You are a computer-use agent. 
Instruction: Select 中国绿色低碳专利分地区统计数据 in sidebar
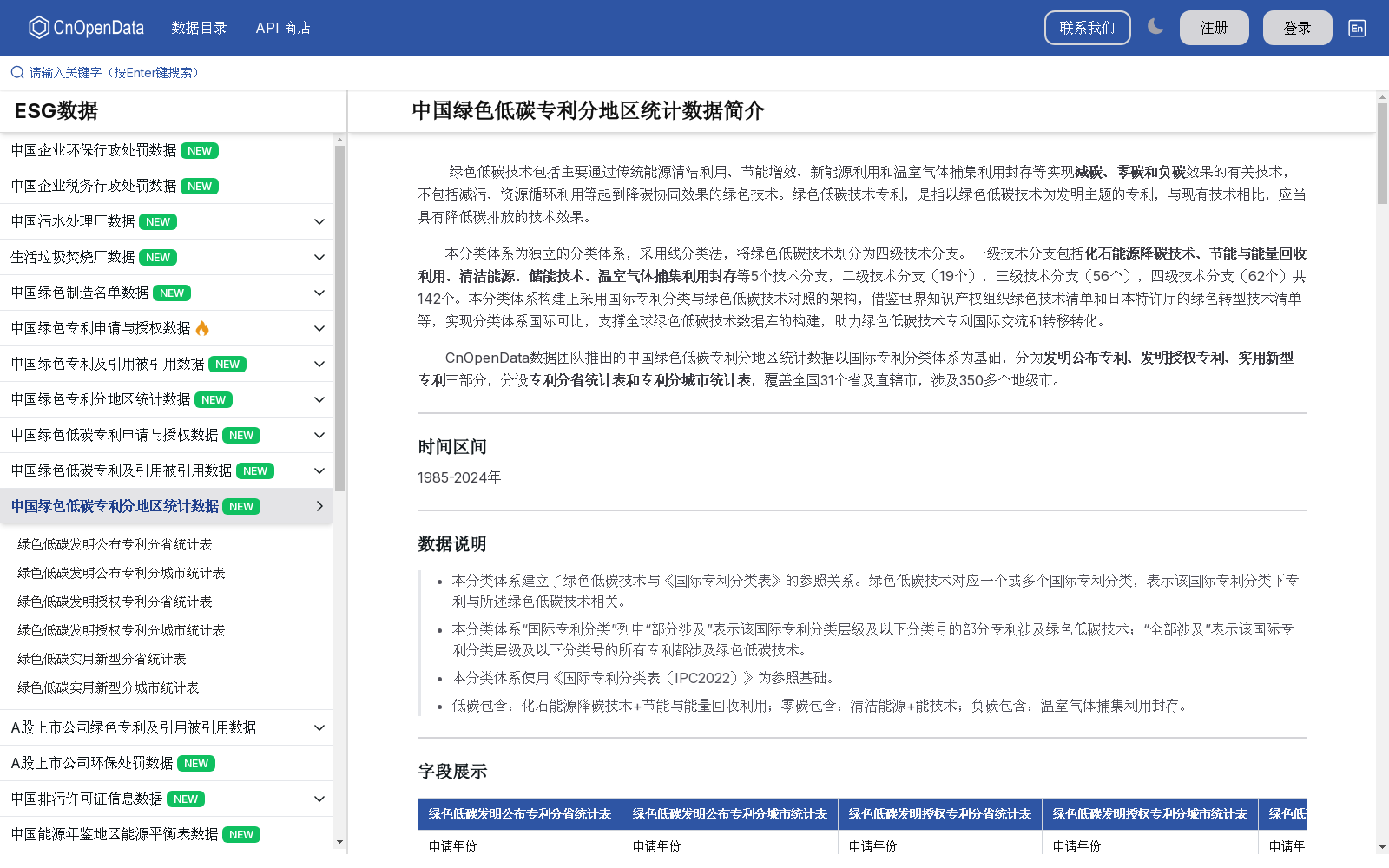pyautogui.click(x=115, y=506)
